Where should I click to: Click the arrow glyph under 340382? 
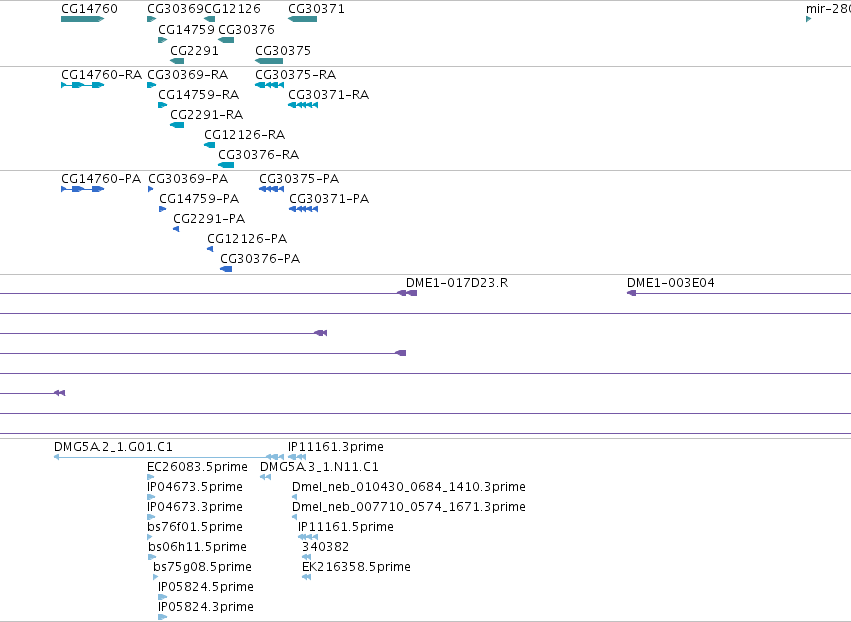307,557
